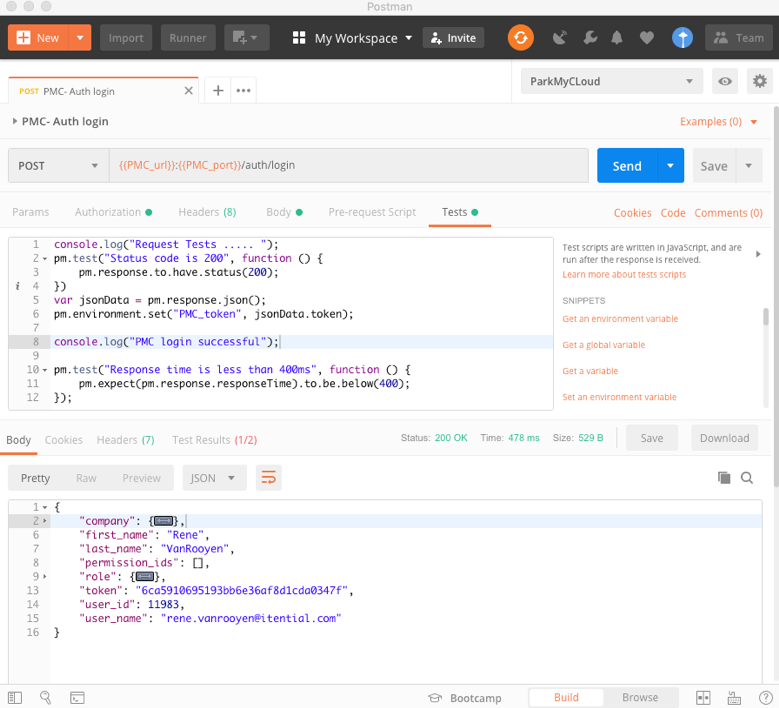Open help question mark icon
Screen dimensions: 779x708
(x=766, y=698)
